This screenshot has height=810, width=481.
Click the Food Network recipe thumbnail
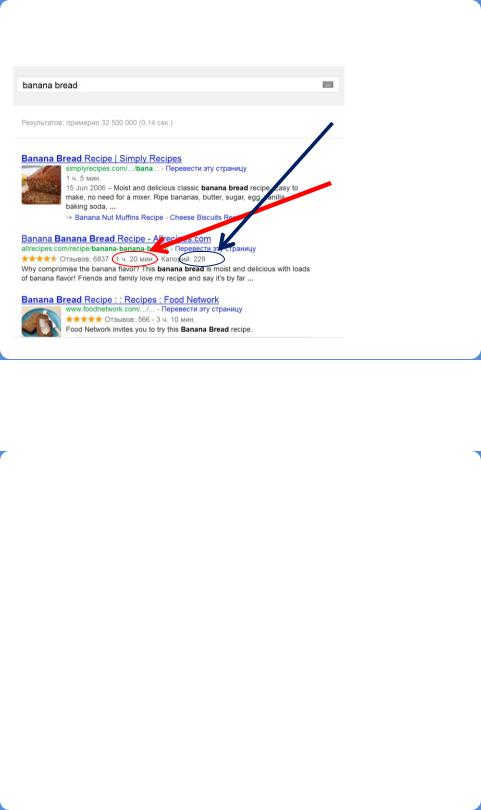(x=41, y=321)
